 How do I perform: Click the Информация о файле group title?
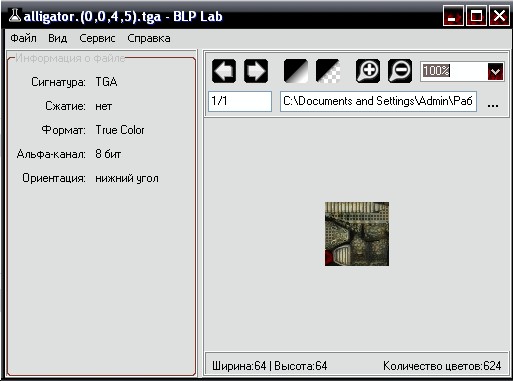[70, 58]
